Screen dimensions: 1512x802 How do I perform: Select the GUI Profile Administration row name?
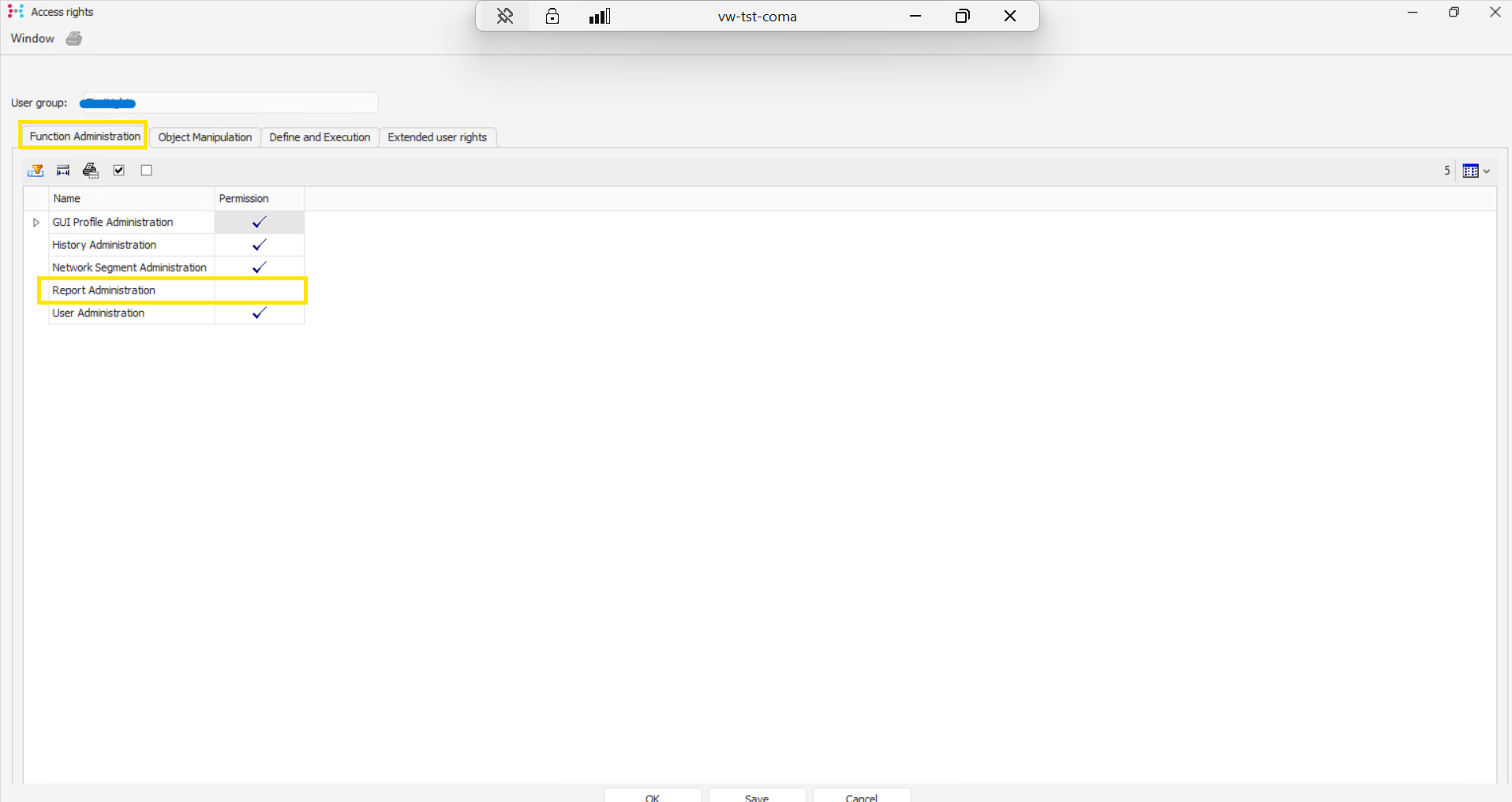(x=113, y=223)
